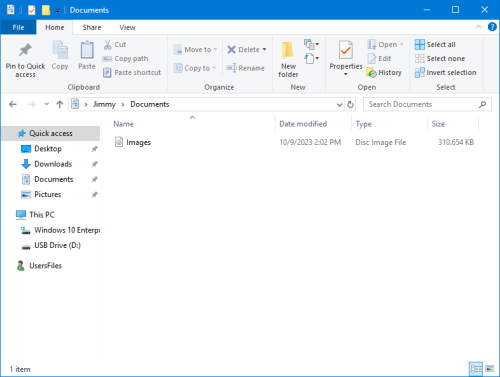Open file History

click(384, 73)
